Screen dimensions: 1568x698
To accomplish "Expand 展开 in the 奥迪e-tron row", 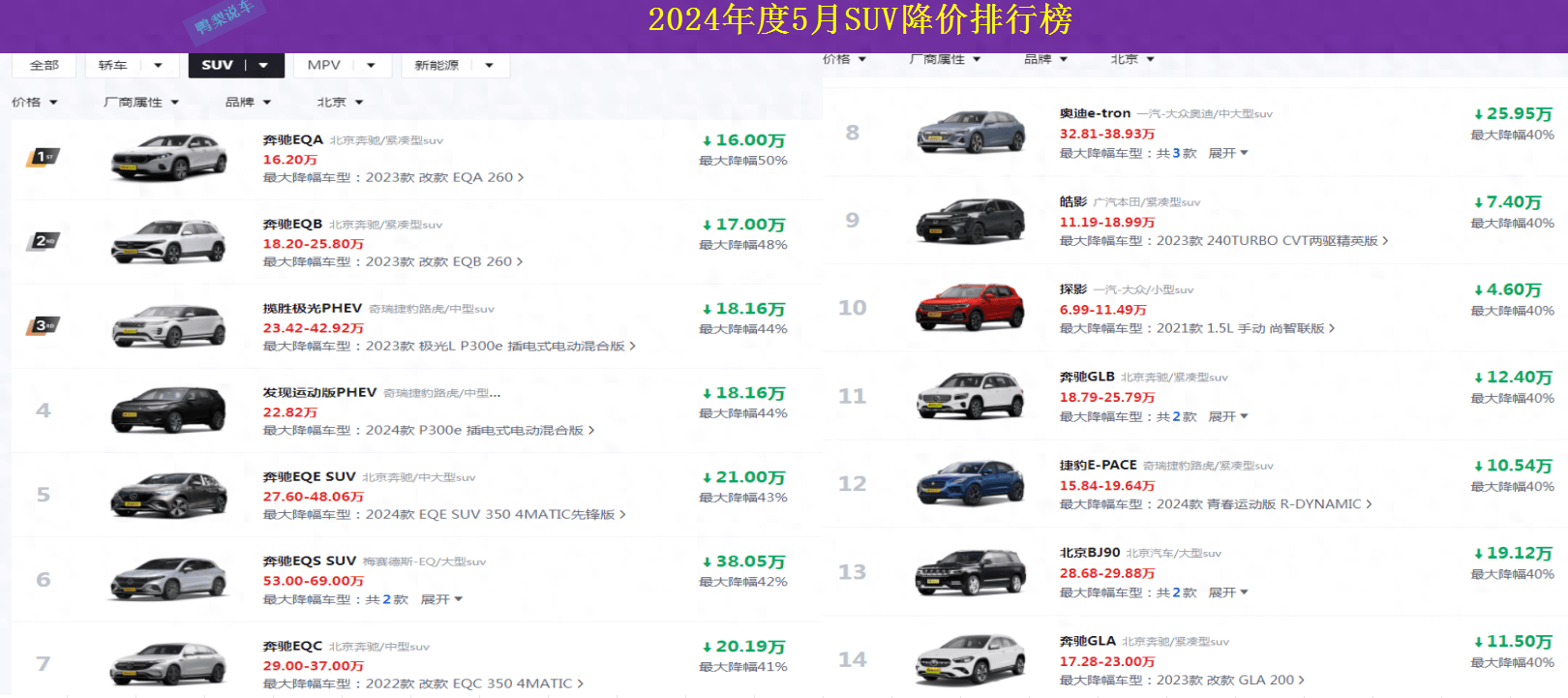I will 1228,153.
